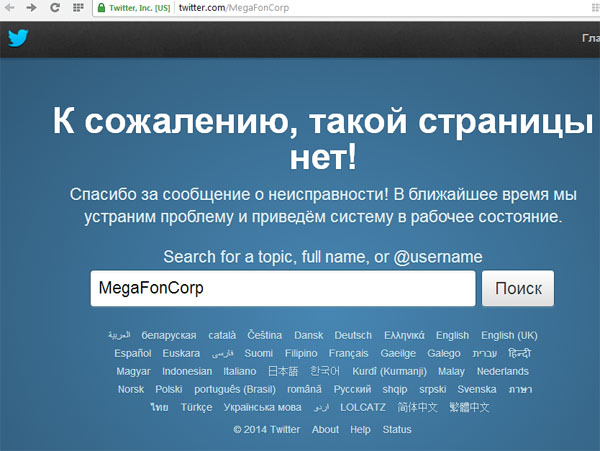Select Traditional Chinese 繁體中文
Screen dimensions: 600x451
coord(470,407)
